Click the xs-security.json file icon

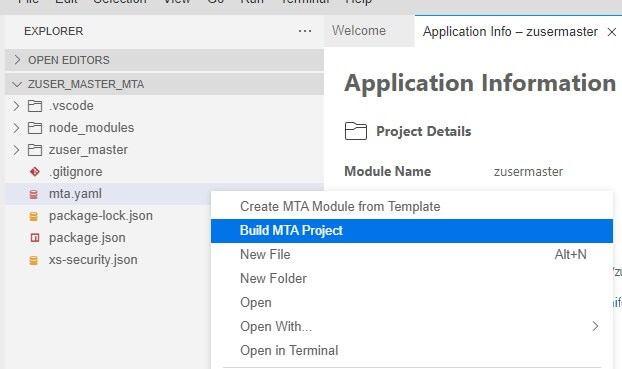coord(34,260)
